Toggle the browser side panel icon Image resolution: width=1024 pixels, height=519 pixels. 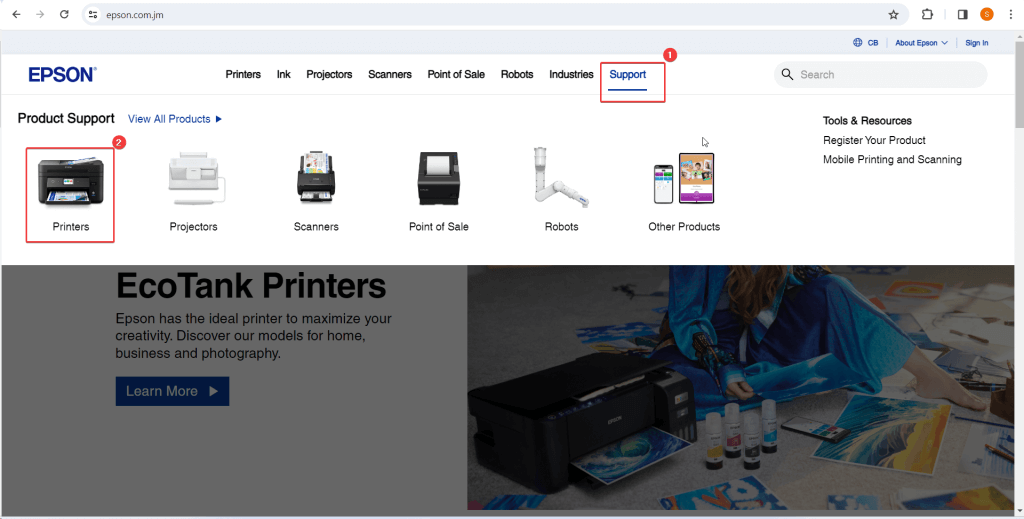click(963, 14)
